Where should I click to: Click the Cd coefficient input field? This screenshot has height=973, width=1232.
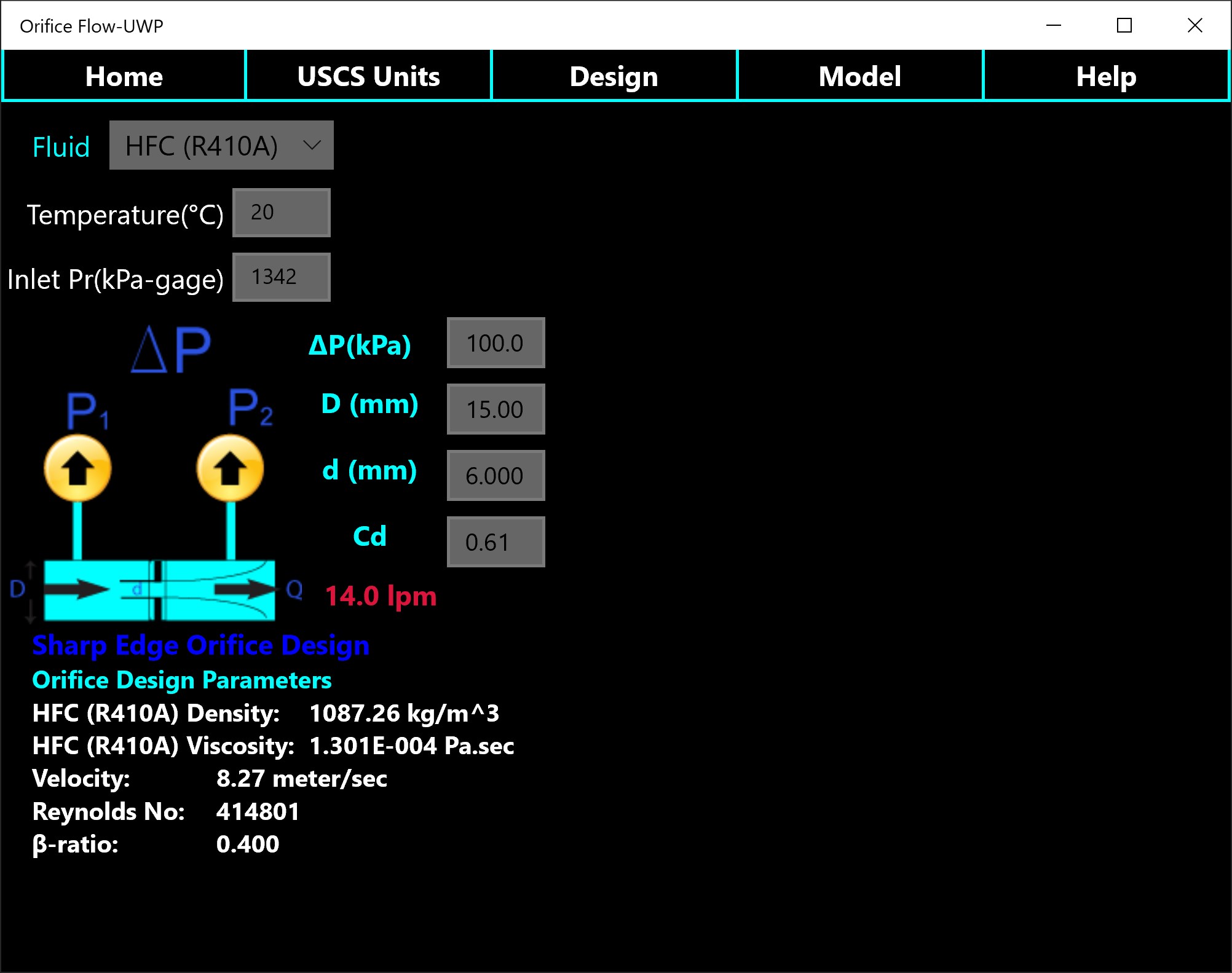coord(496,542)
